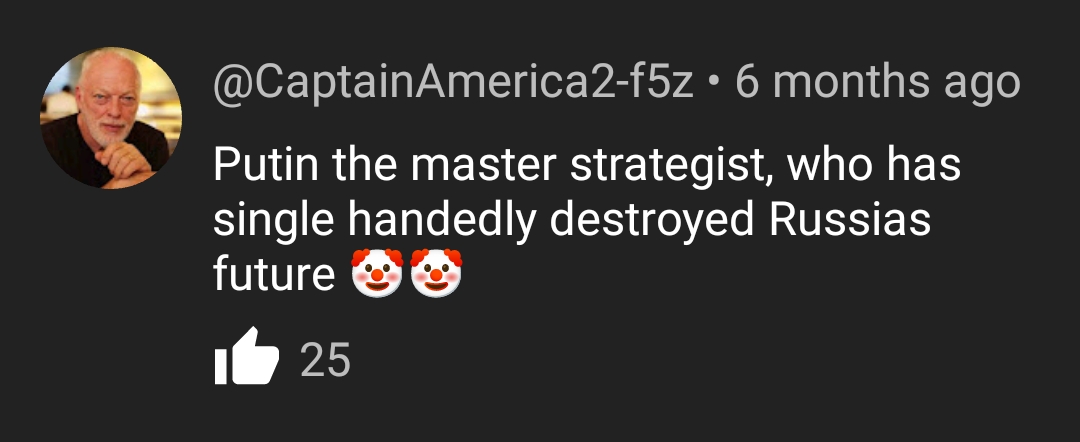Select the second clown emoji

(x=436, y=273)
